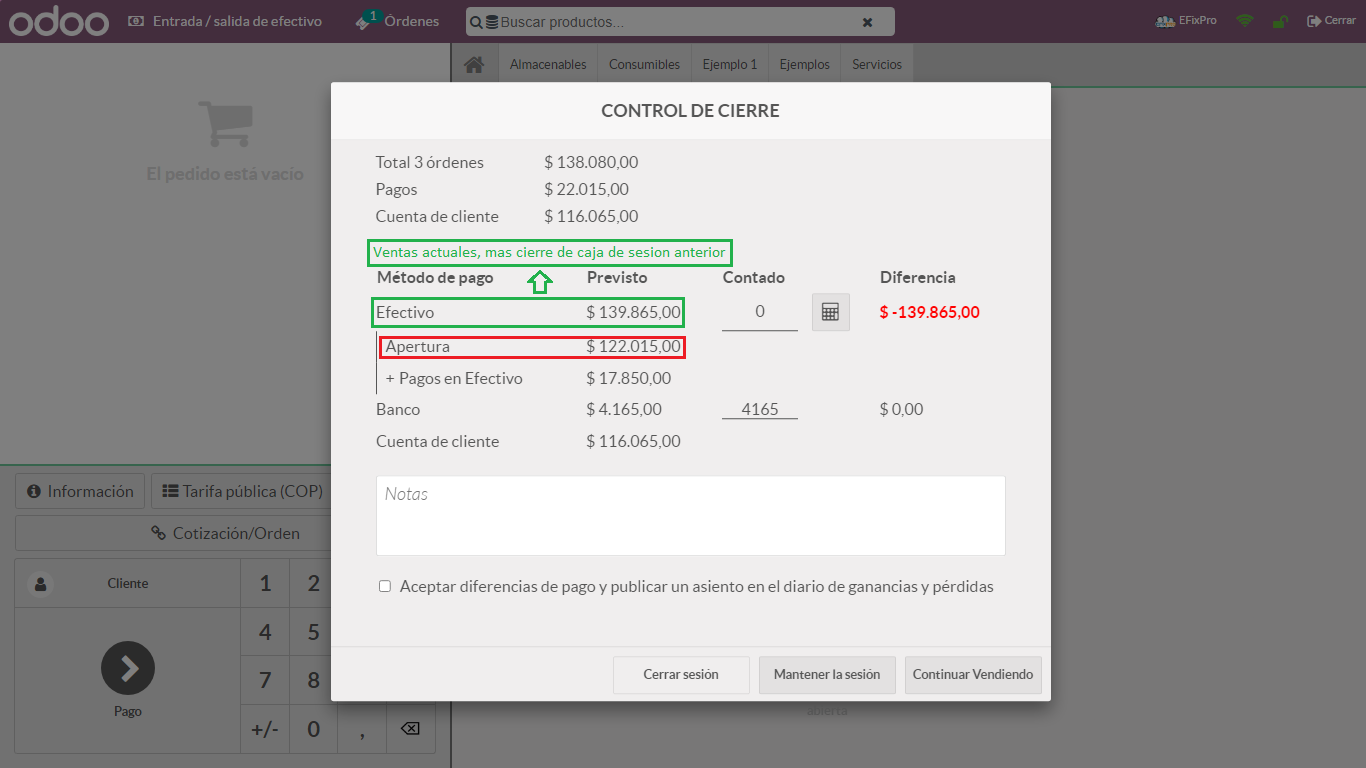
Task: Click the Wi-Fi connection status icon
Action: point(1244,21)
